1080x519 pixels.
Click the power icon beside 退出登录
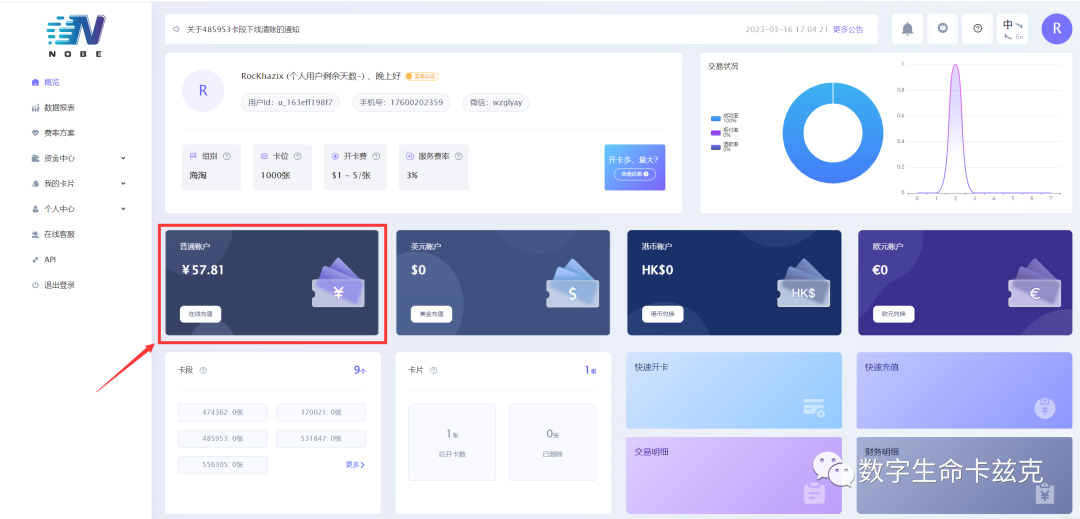(x=35, y=285)
